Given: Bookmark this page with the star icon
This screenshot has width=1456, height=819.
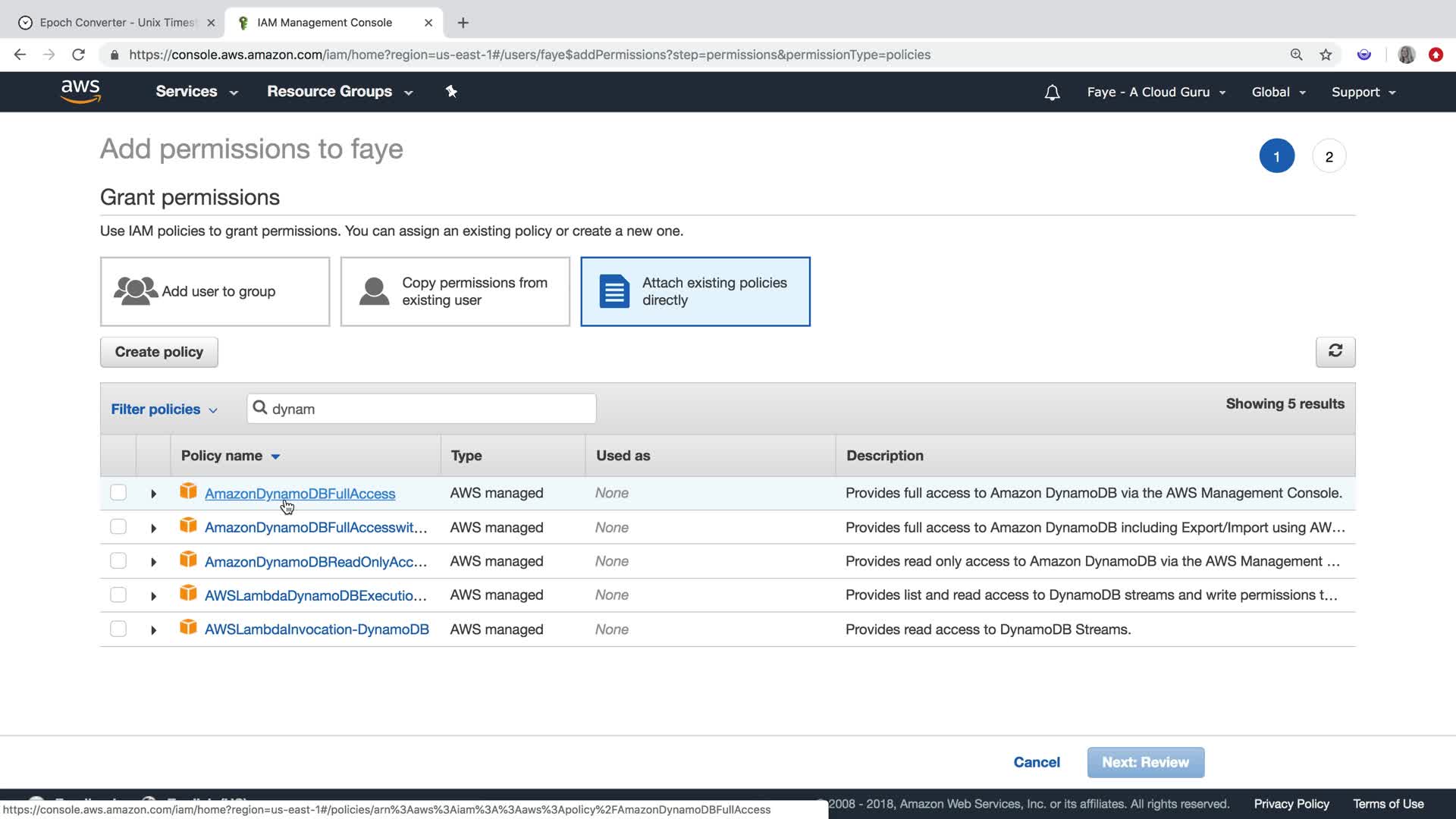Looking at the screenshot, I should pyautogui.click(x=1326, y=55).
